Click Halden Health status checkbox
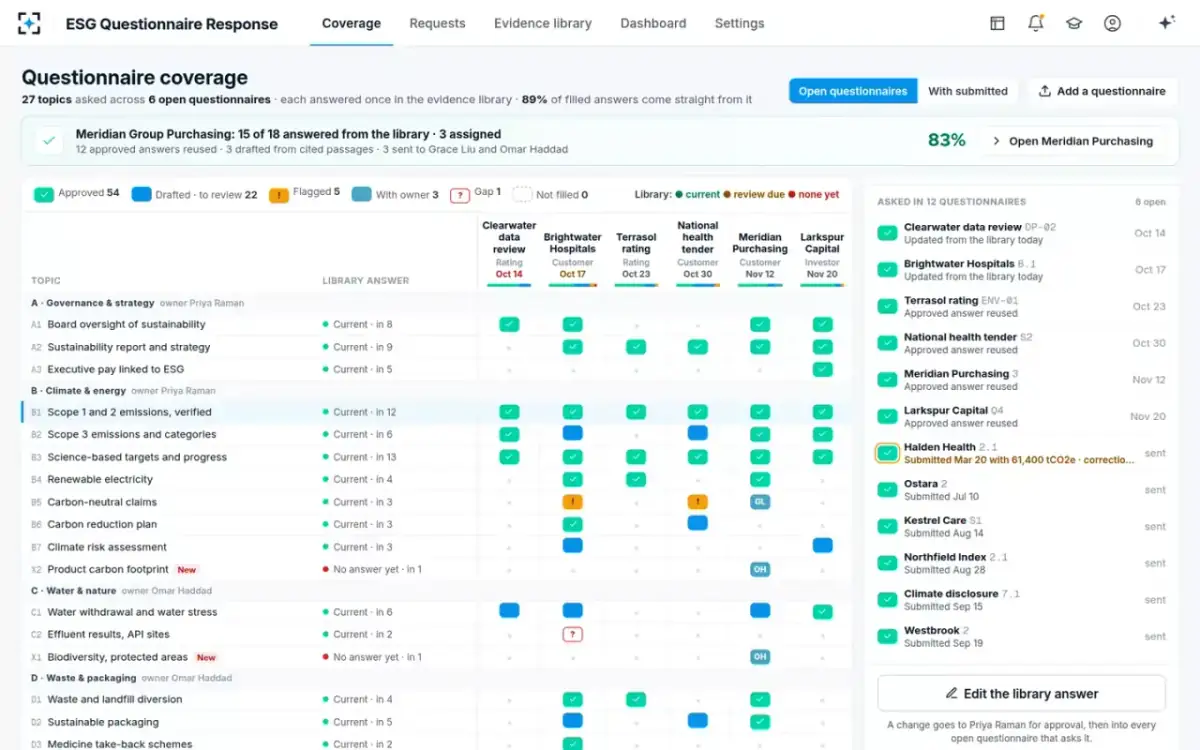Image resolution: width=1200 pixels, height=750 pixels. tap(887, 453)
